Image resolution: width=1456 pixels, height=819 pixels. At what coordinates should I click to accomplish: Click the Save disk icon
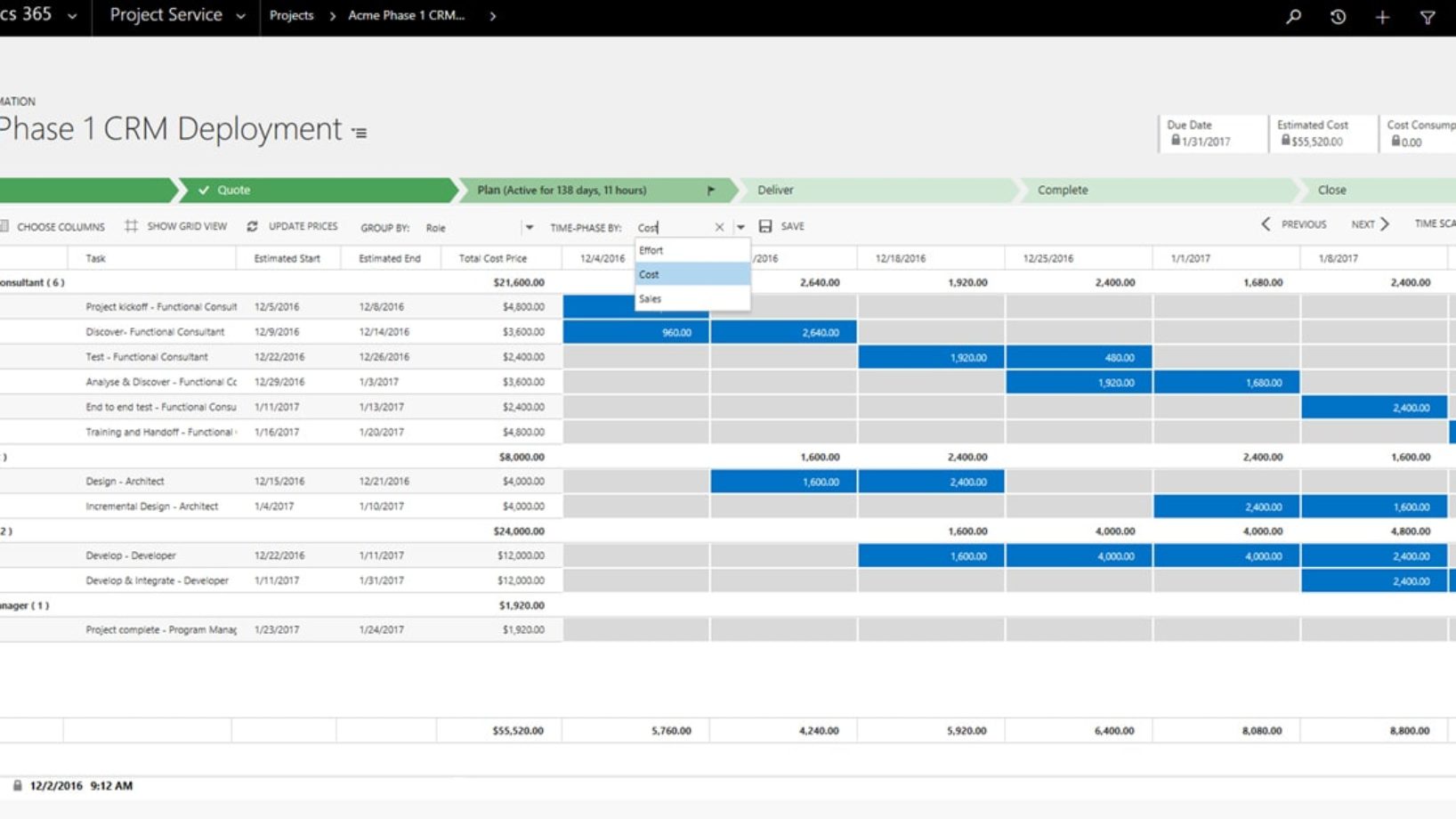pyautogui.click(x=765, y=226)
